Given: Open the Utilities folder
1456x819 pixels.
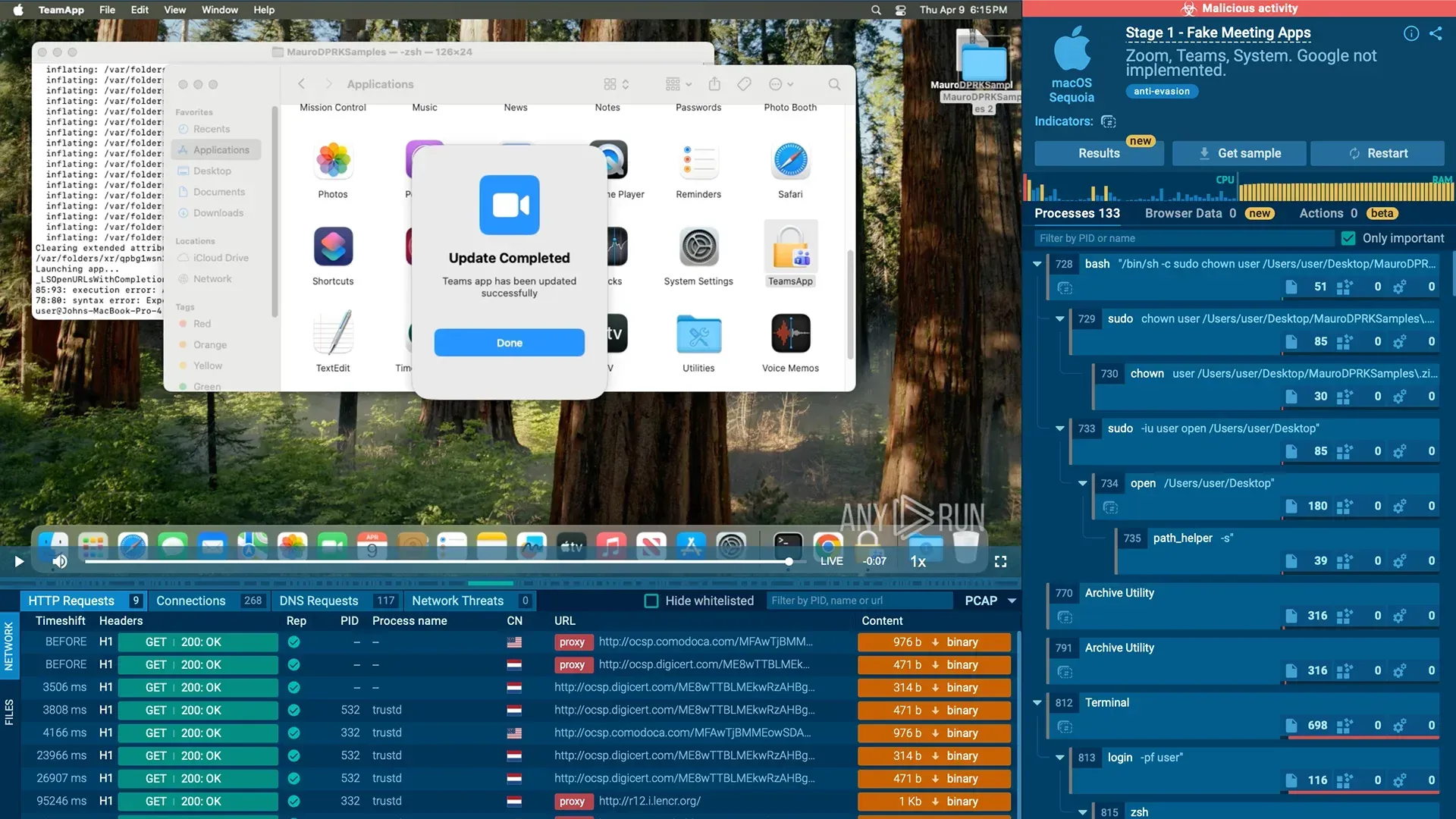Looking at the screenshot, I should pyautogui.click(x=698, y=334).
